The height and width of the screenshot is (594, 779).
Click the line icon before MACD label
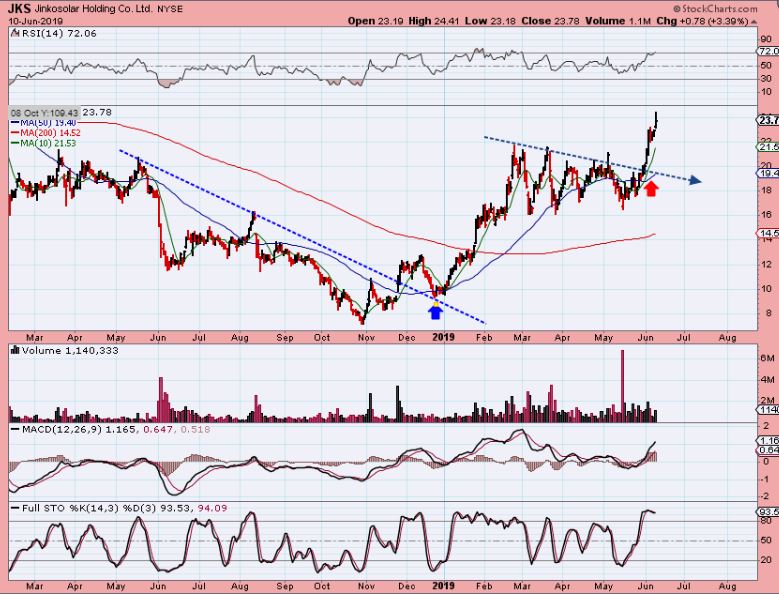(x=15, y=429)
